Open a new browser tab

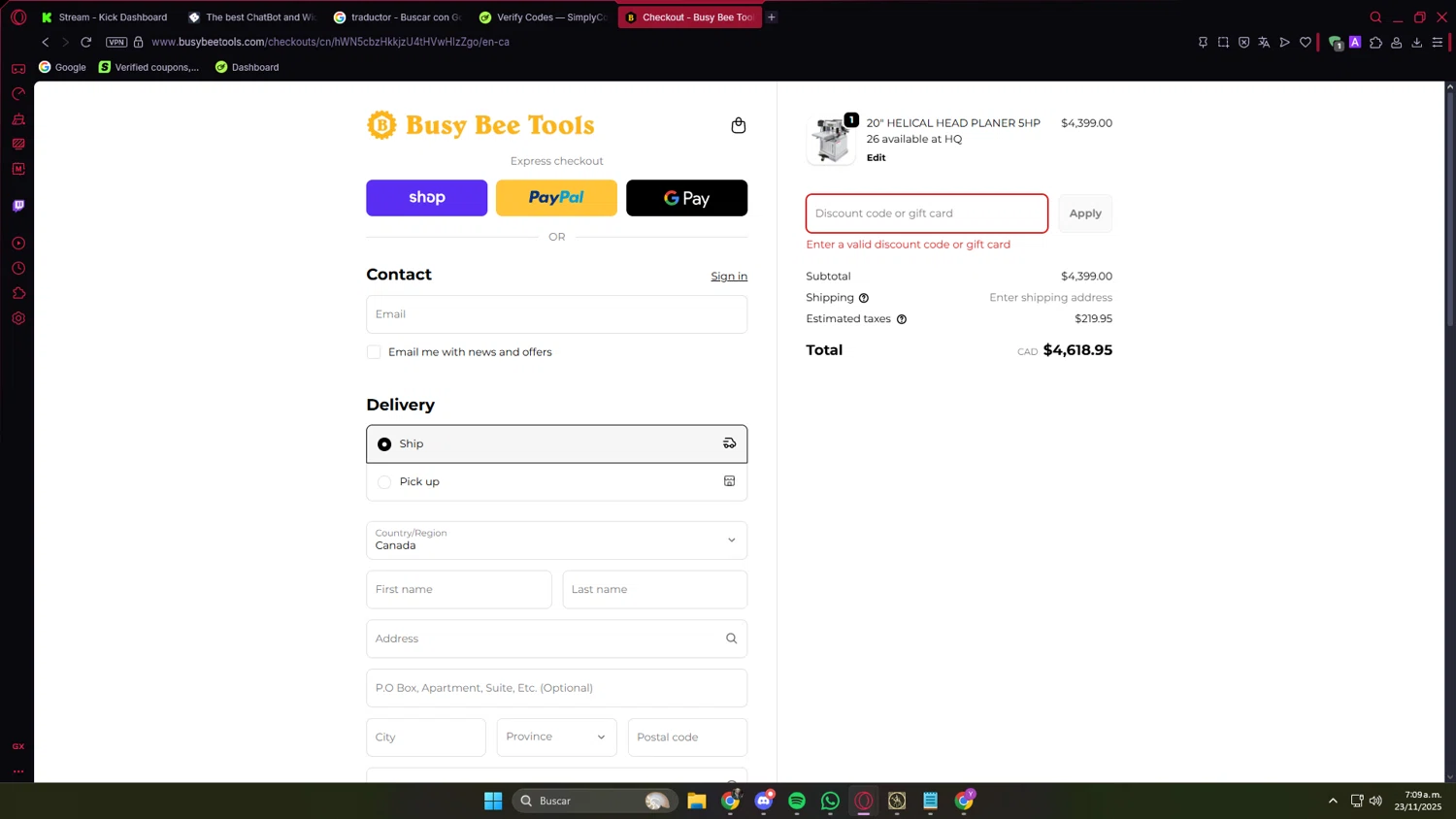772,17
